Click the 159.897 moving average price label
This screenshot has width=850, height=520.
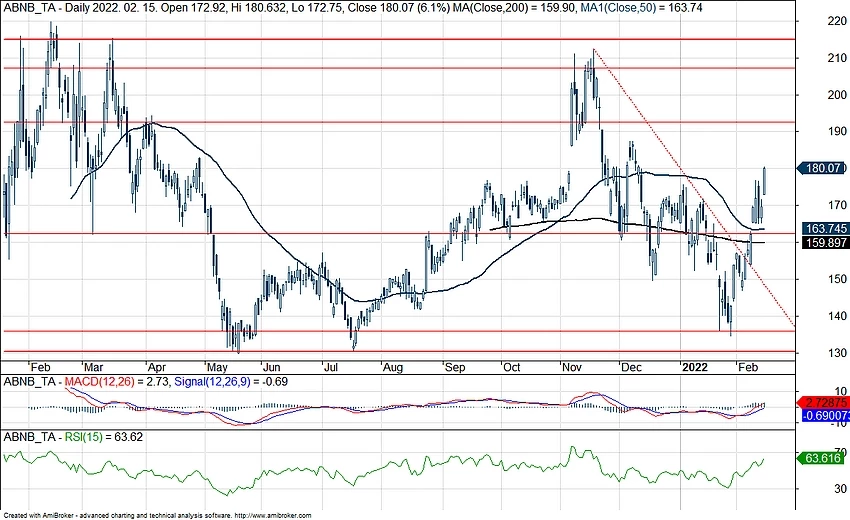(x=825, y=243)
